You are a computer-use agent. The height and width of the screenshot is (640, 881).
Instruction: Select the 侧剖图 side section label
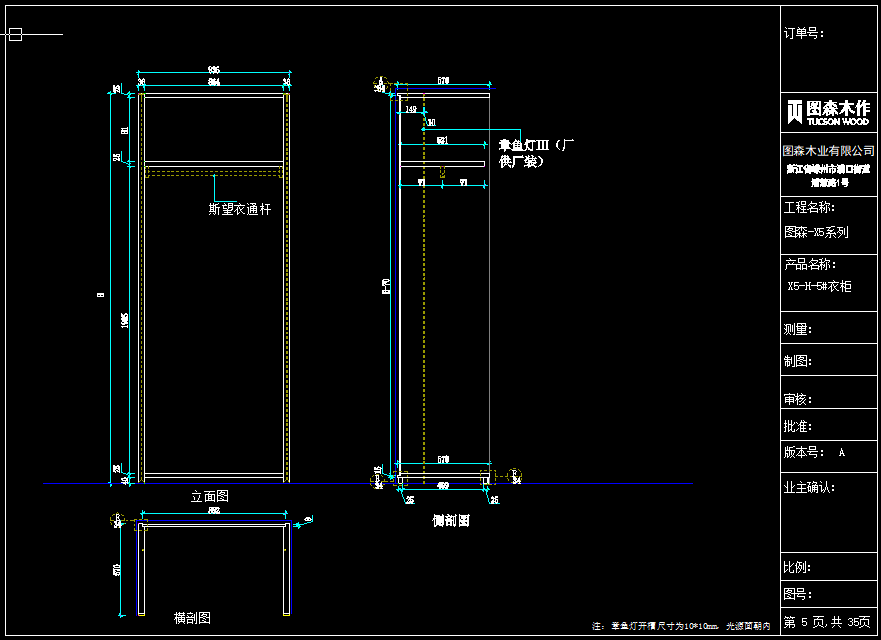450,521
